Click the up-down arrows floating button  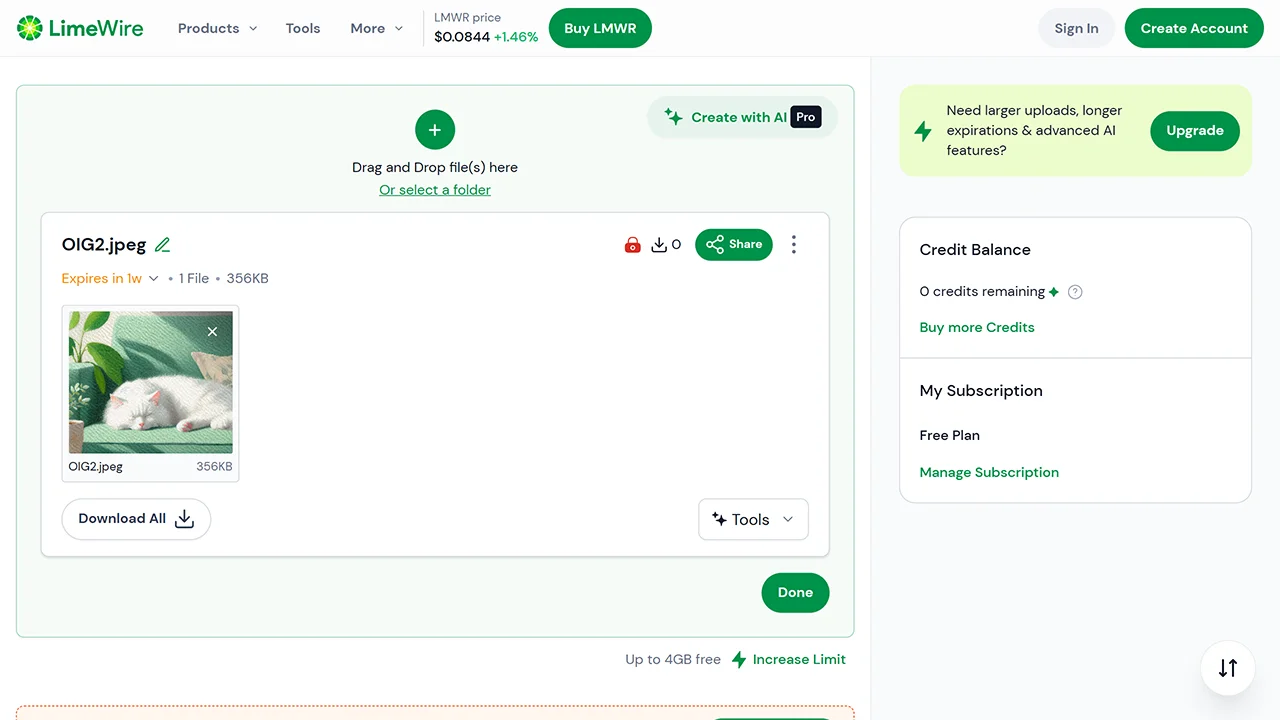[x=1228, y=668]
